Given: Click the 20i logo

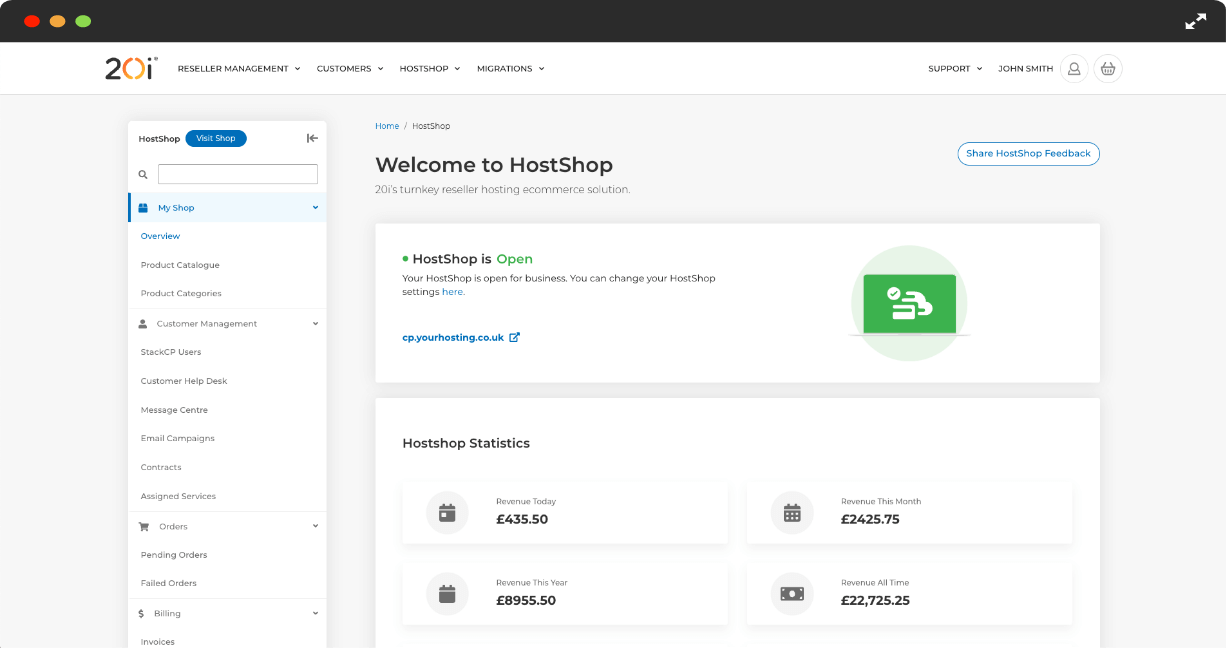Looking at the screenshot, I should 131,68.
